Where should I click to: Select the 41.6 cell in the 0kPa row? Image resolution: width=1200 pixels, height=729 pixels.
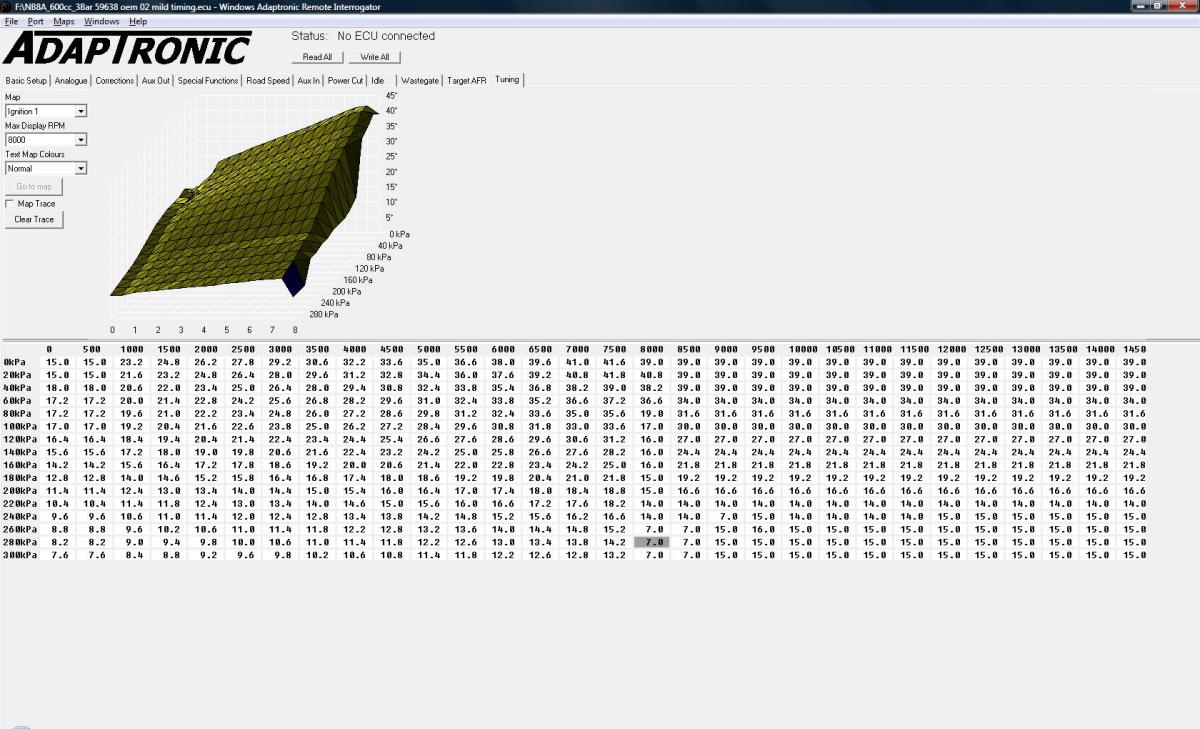(x=616, y=362)
